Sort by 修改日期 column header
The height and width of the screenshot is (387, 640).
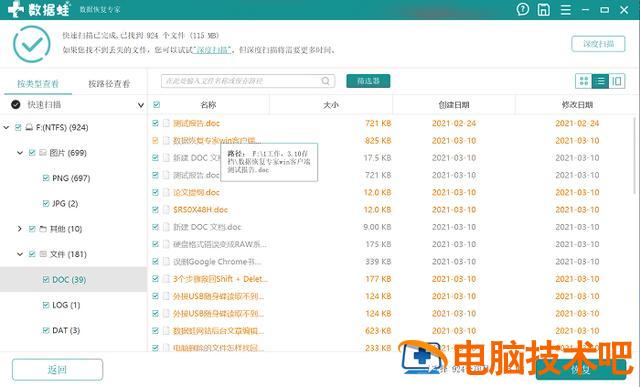[x=577, y=105]
